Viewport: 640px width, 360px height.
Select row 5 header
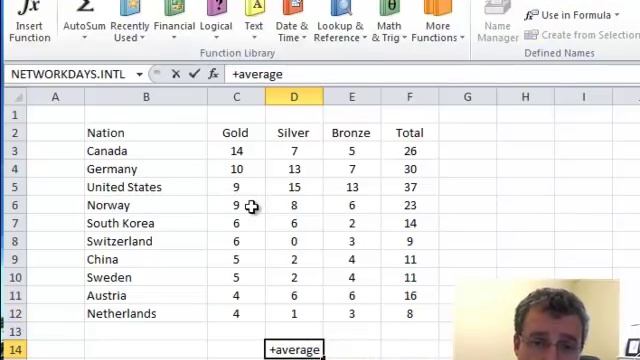point(15,187)
